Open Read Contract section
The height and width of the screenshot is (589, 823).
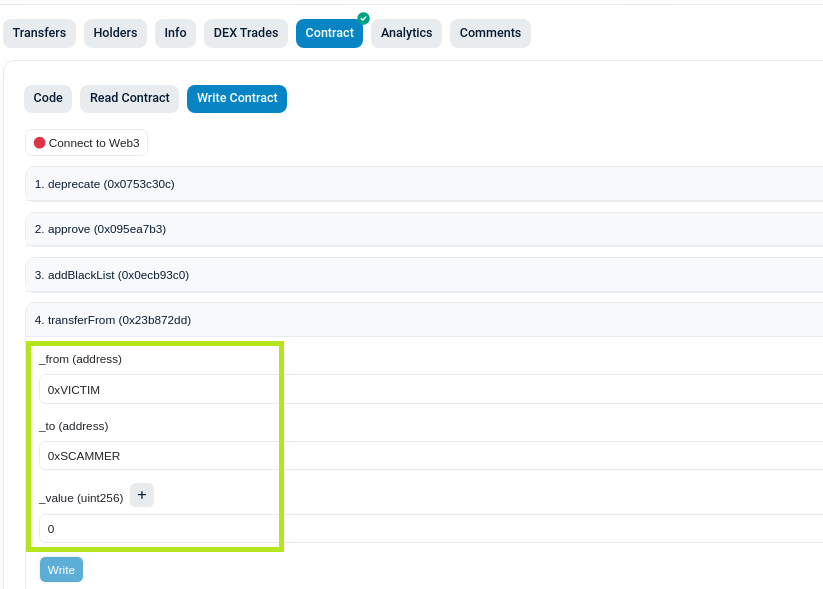click(x=129, y=98)
